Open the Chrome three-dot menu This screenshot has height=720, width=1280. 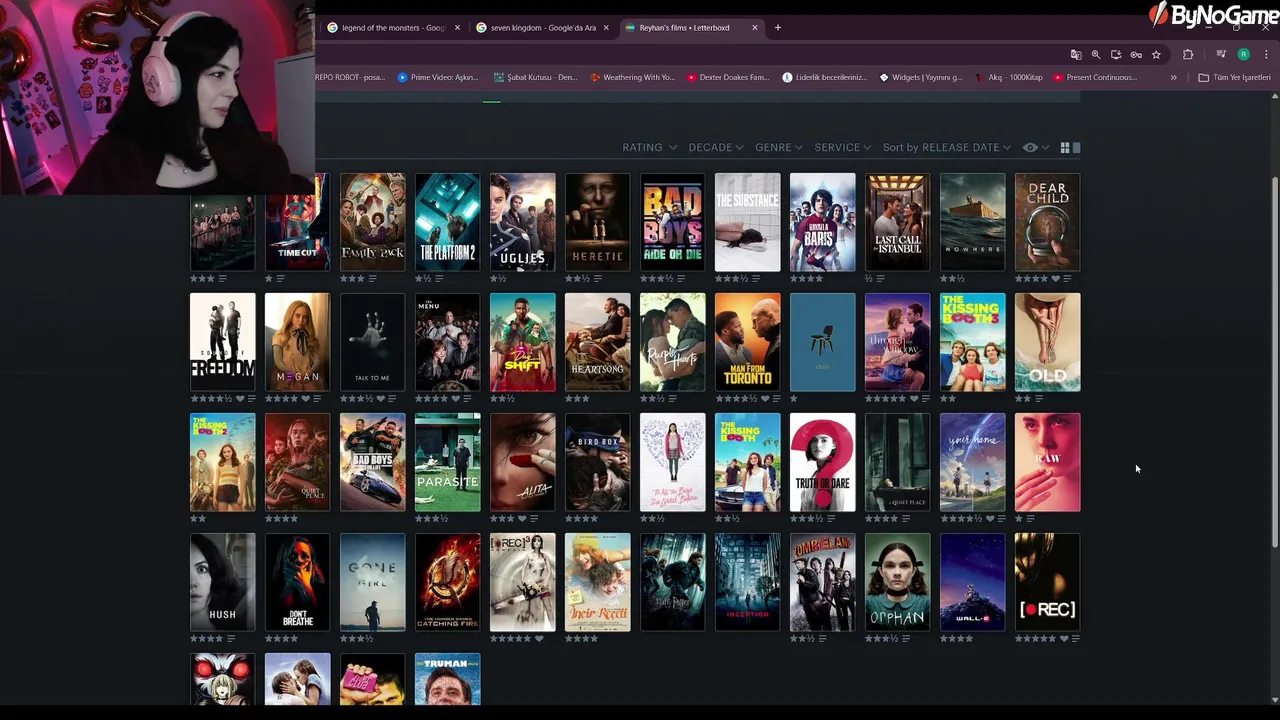pyautogui.click(x=1266, y=55)
